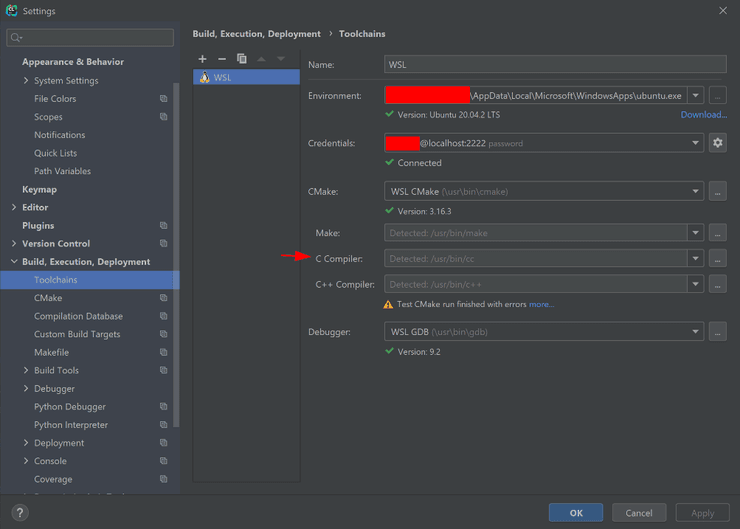Open credentials settings gear icon
This screenshot has height=529, width=740.
pyautogui.click(x=717, y=143)
